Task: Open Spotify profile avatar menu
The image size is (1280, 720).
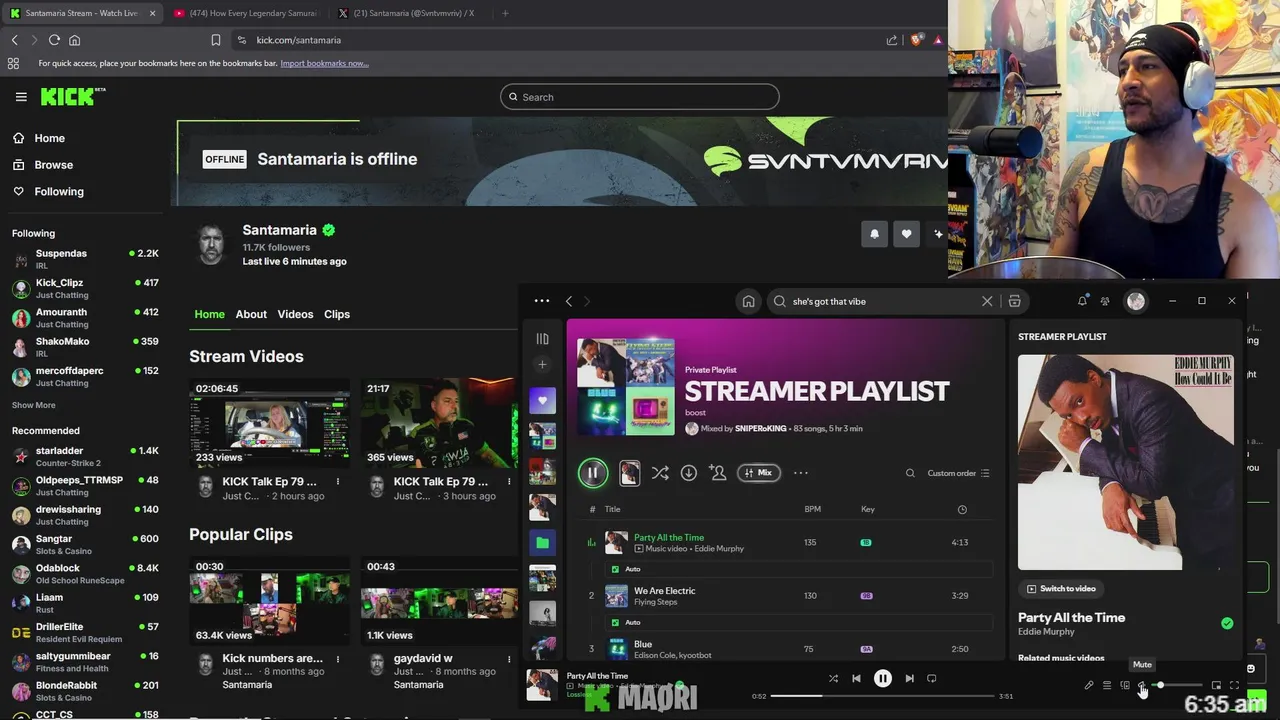Action: (1136, 301)
